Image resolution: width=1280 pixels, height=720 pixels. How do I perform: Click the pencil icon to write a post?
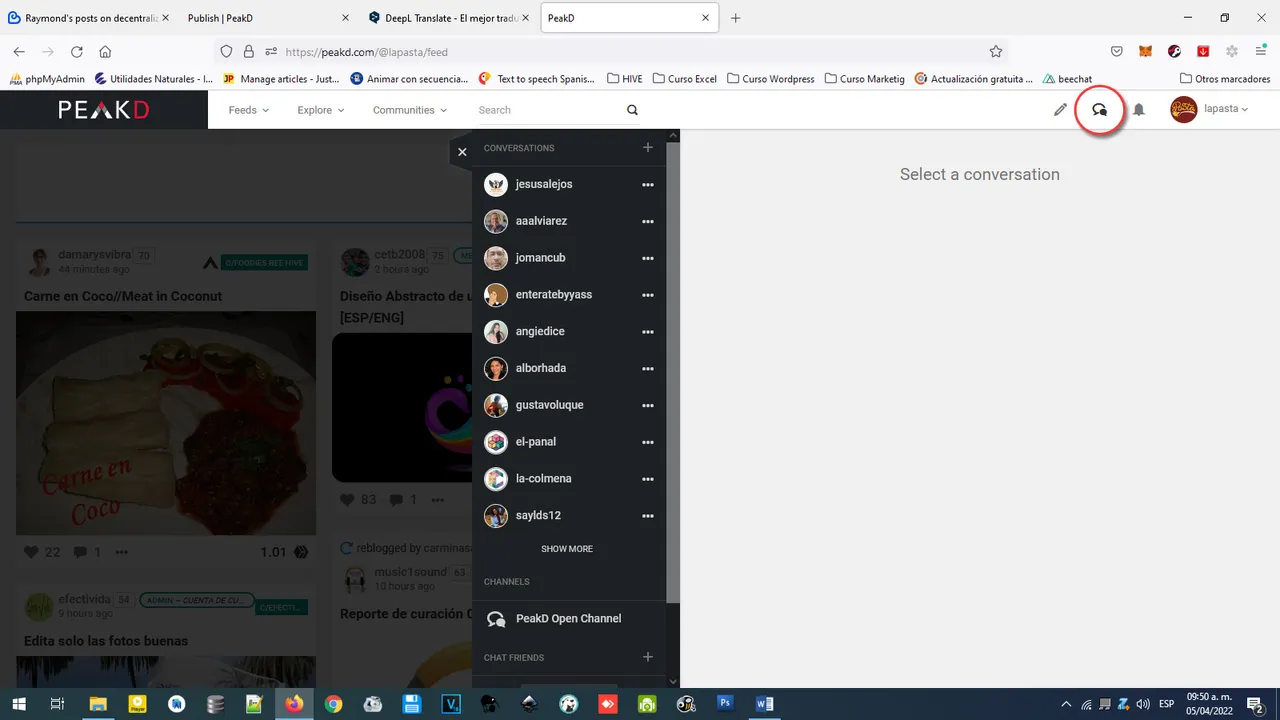[1060, 110]
